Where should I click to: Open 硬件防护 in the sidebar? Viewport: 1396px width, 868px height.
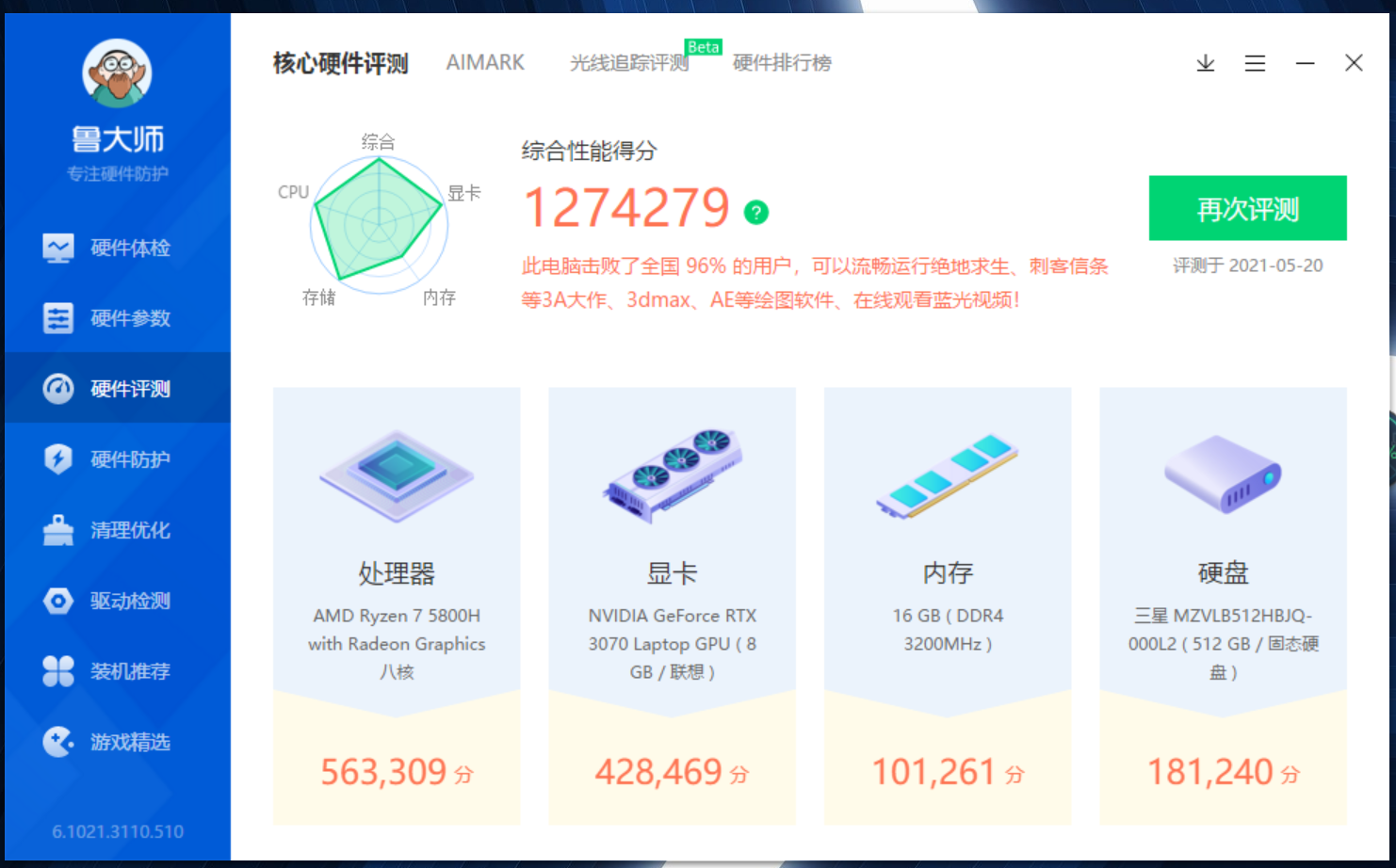(118, 458)
